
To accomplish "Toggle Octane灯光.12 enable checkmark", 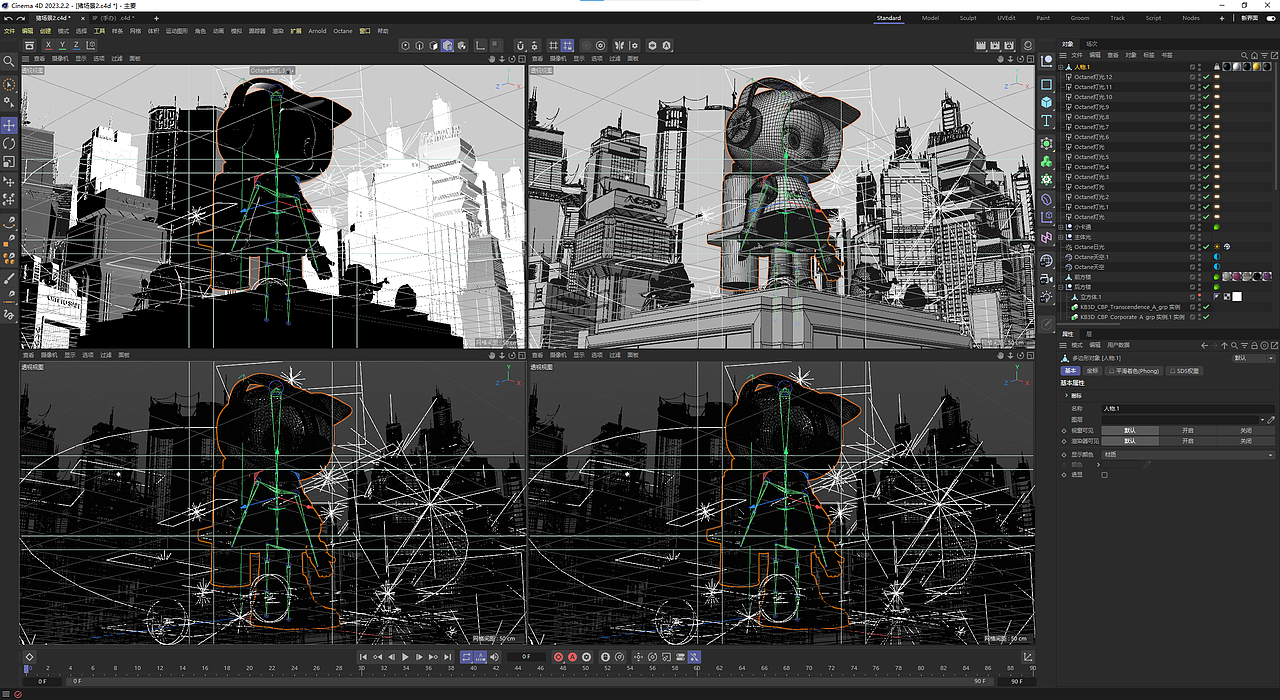I will [1206, 77].
